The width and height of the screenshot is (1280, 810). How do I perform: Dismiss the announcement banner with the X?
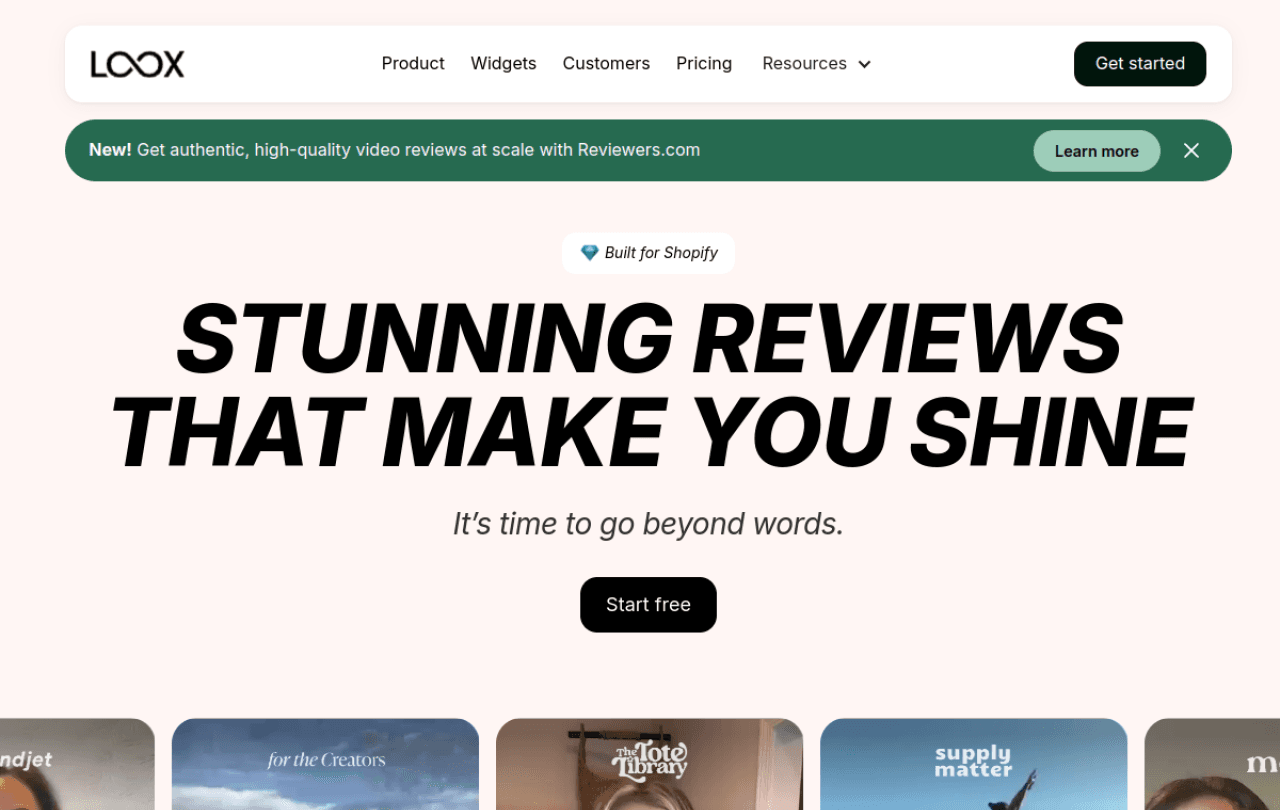[1191, 150]
